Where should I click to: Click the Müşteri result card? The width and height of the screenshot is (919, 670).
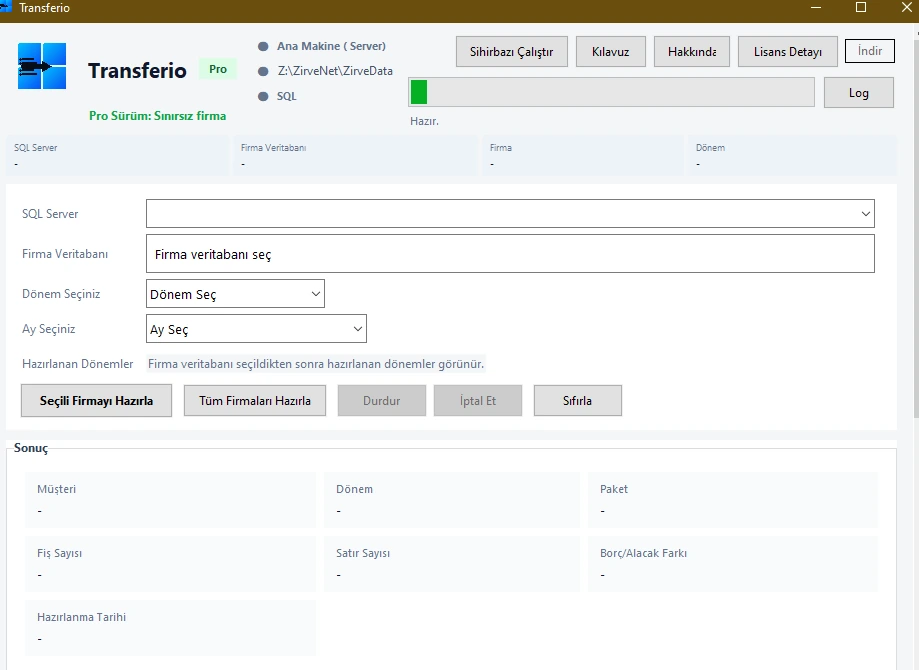click(171, 500)
